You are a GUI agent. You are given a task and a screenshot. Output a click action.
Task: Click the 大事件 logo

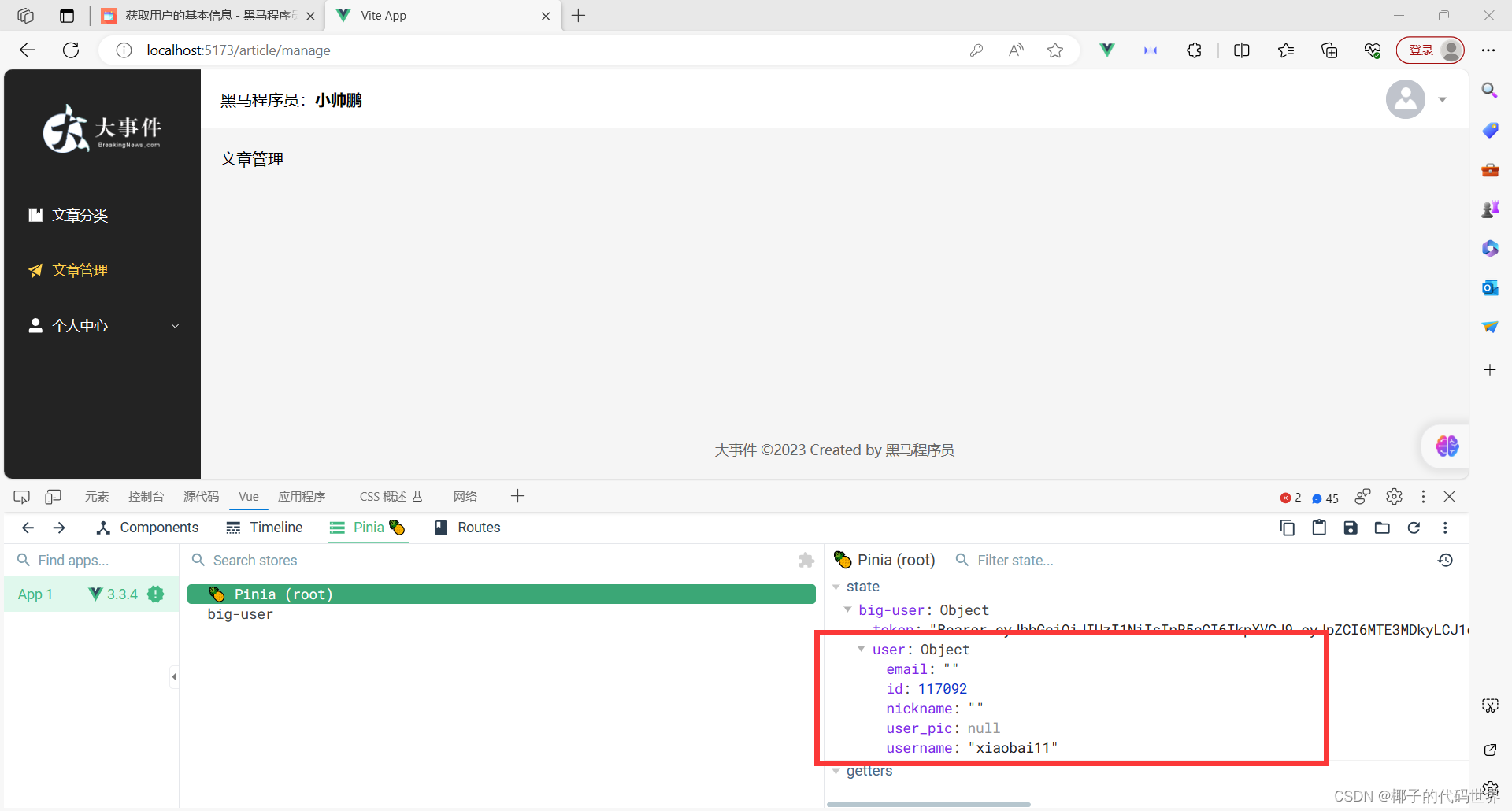pos(102,128)
